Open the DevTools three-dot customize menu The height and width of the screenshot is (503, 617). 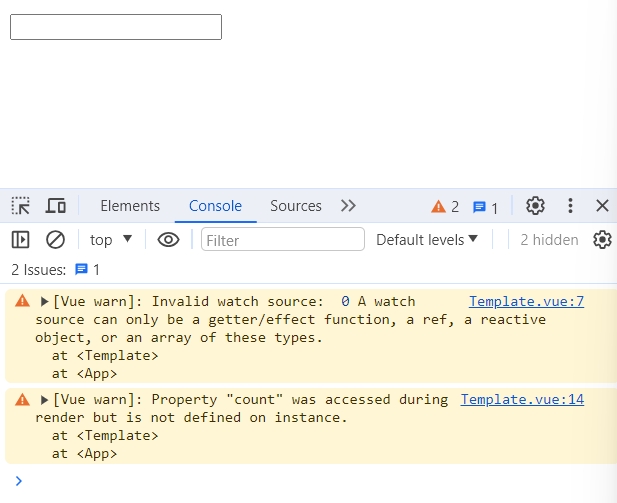click(x=570, y=205)
